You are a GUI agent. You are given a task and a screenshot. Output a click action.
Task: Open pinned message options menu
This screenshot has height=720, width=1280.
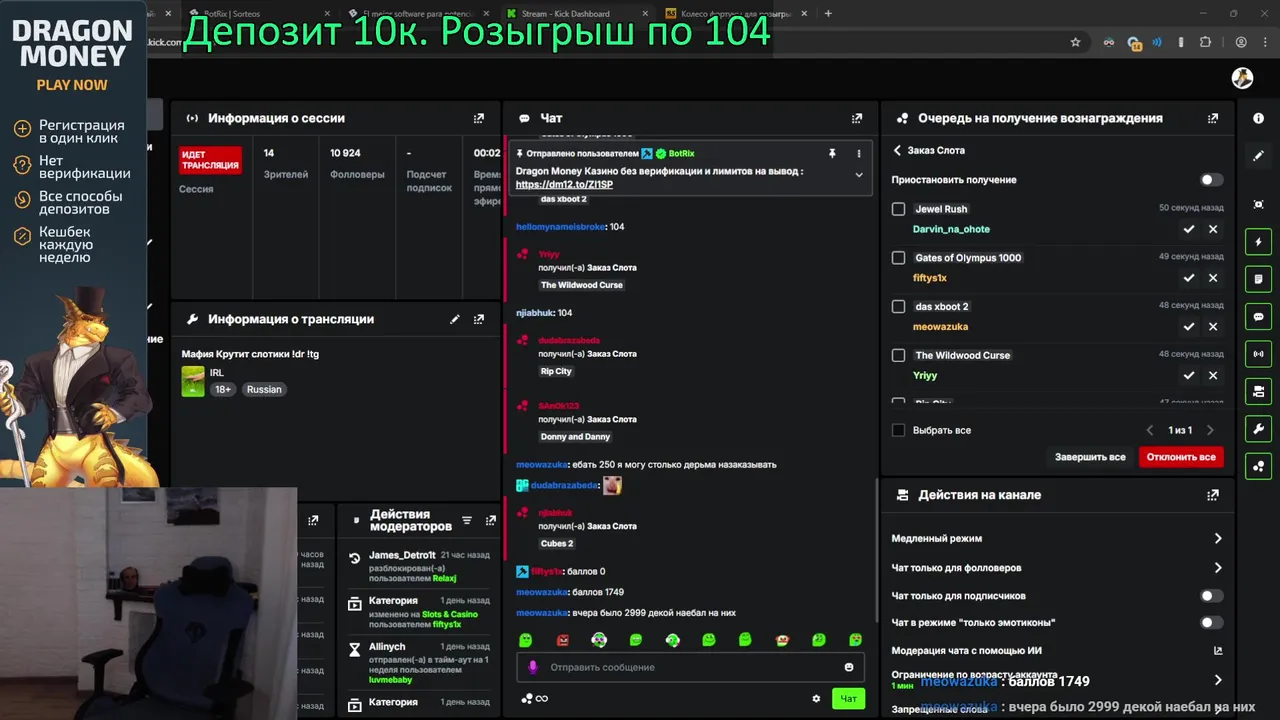point(858,153)
